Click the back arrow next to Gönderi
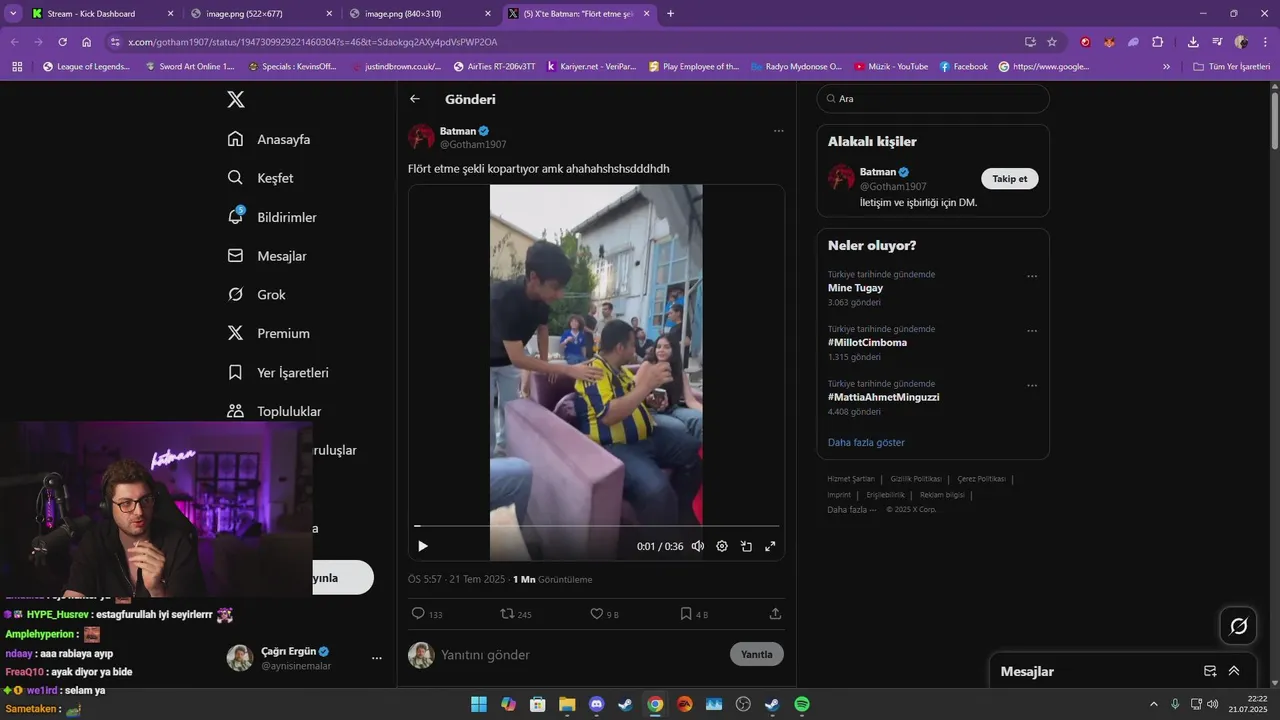The height and width of the screenshot is (720, 1280). coord(415,99)
